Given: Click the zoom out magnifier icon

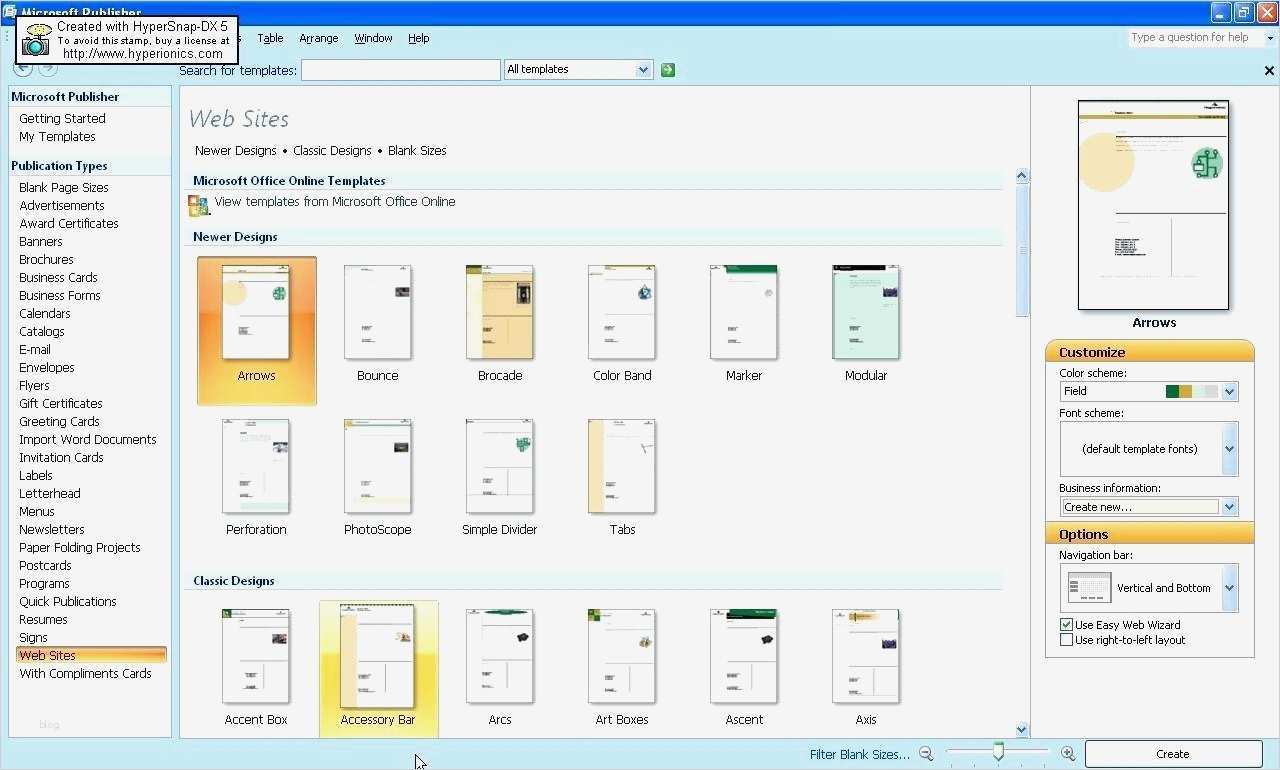Looking at the screenshot, I should [926, 754].
